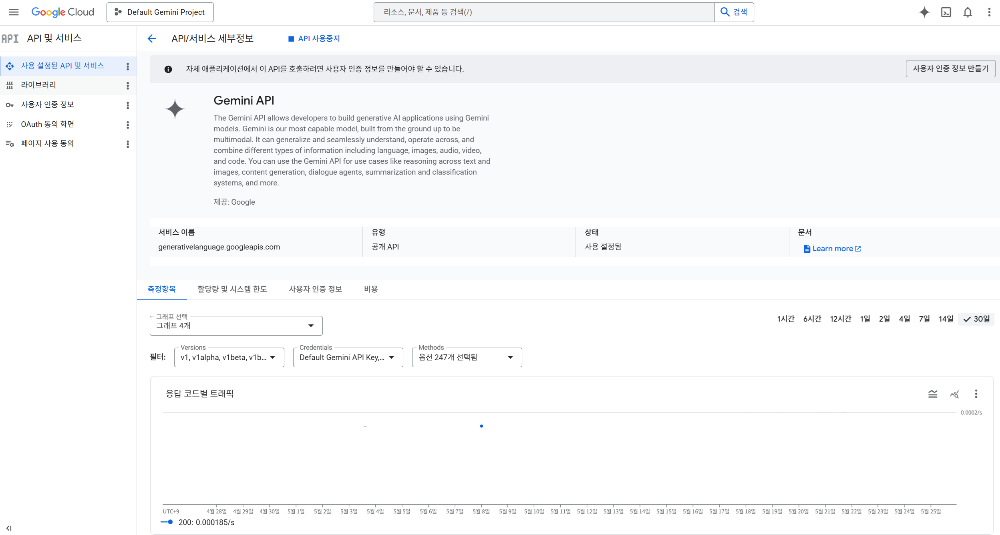Click the 공개 API type value
Image resolution: width=1000 pixels, height=535 pixels.
[385, 247]
